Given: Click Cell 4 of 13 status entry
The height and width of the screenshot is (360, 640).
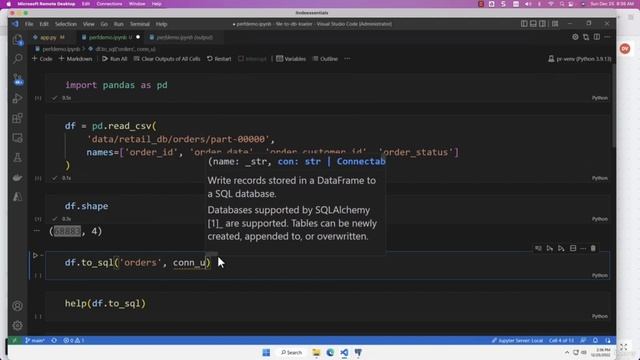Looking at the screenshot, I should [x=561, y=340].
